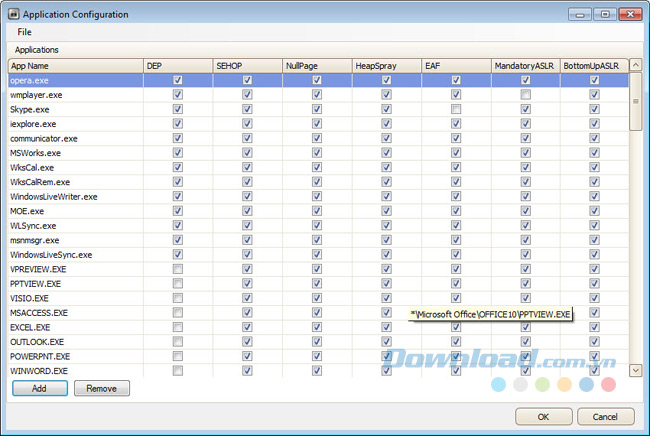The height and width of the screenshot is (436, 650).
Task: Uncheck MandatoryASLR for WksCal.exe
Action: point(526,167)
